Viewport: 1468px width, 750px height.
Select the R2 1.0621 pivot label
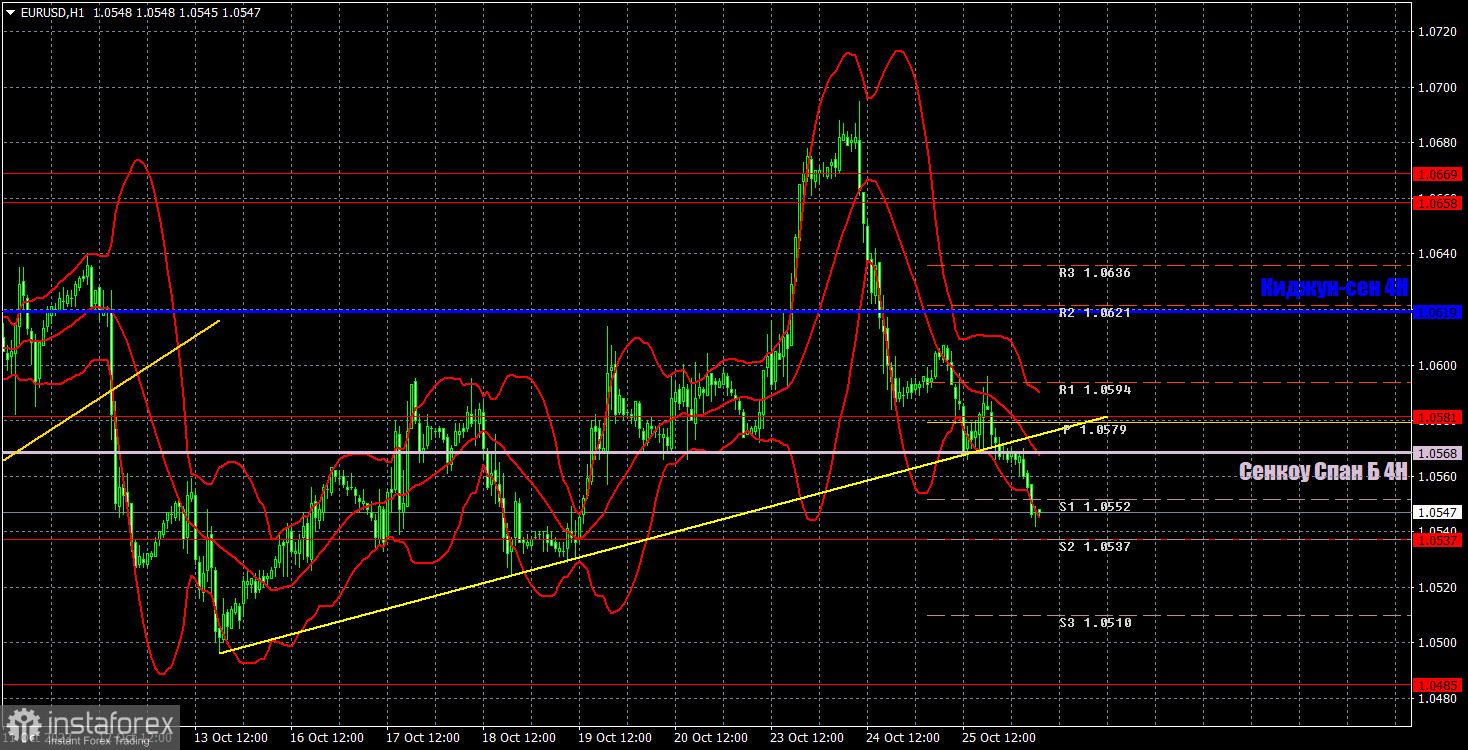click(1095, 313)
